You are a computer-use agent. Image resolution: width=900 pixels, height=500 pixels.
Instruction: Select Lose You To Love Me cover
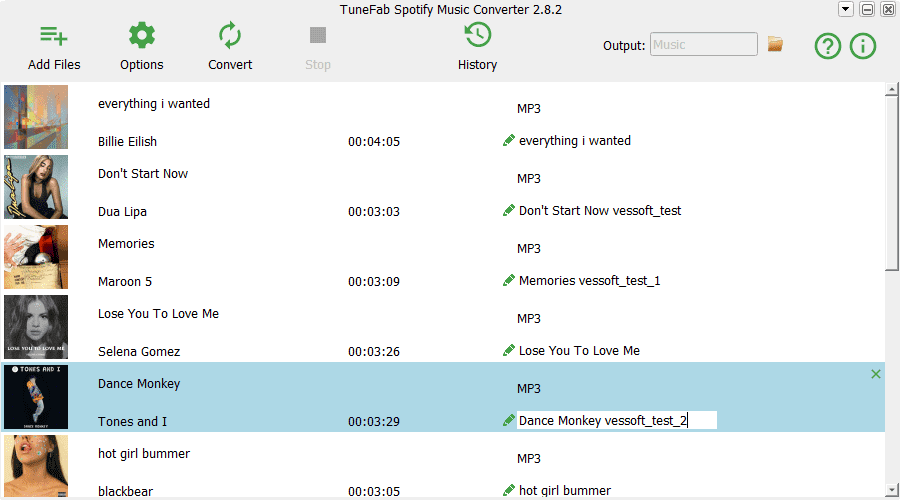point(36,327)
